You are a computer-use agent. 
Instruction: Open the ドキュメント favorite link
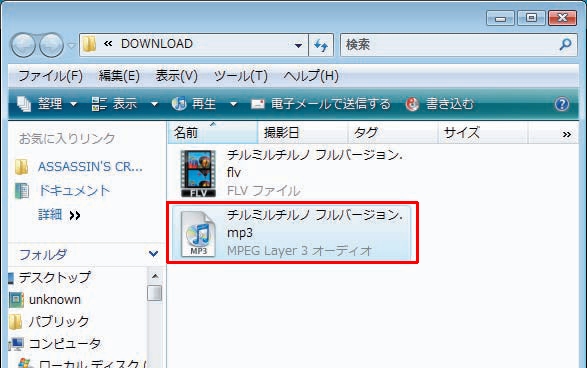(x=74, y=191)
